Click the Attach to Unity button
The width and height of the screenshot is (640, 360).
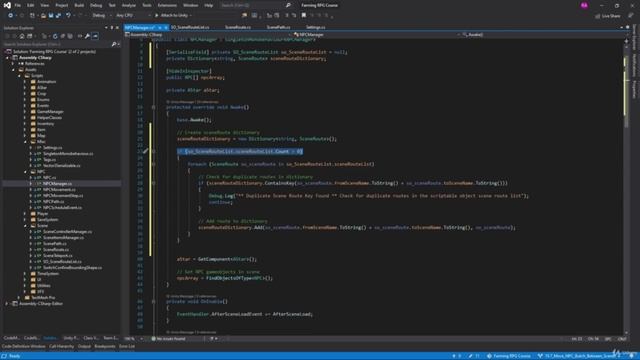[x=172, y=16]
